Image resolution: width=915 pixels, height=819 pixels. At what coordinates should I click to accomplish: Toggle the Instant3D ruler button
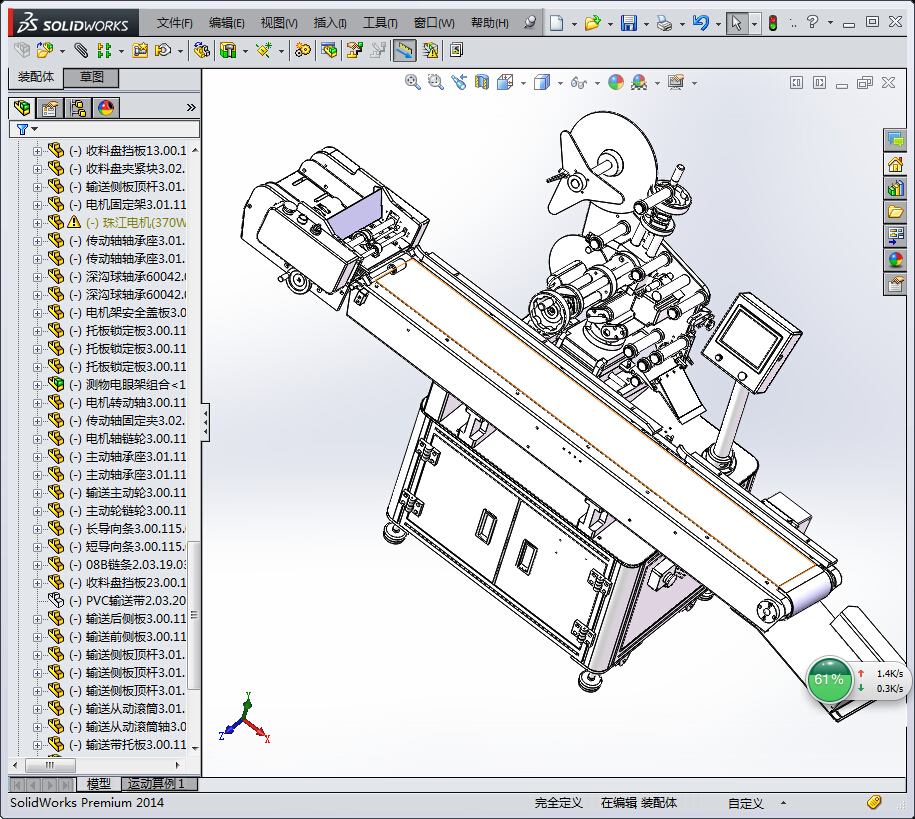[x=404, y=51]
